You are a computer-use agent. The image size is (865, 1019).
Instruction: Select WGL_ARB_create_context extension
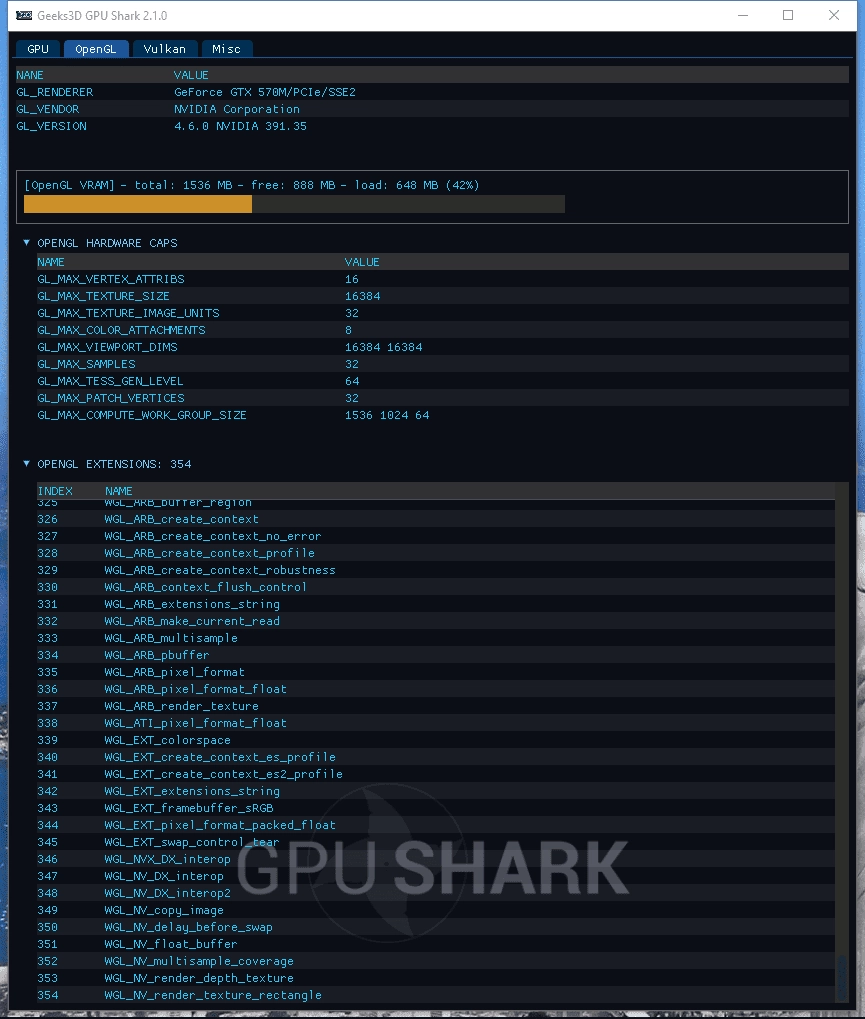point(435,519)
